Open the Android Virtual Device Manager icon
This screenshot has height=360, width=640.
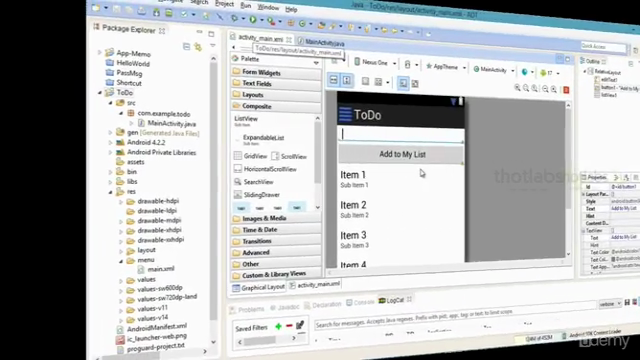[x=169, y=13]
